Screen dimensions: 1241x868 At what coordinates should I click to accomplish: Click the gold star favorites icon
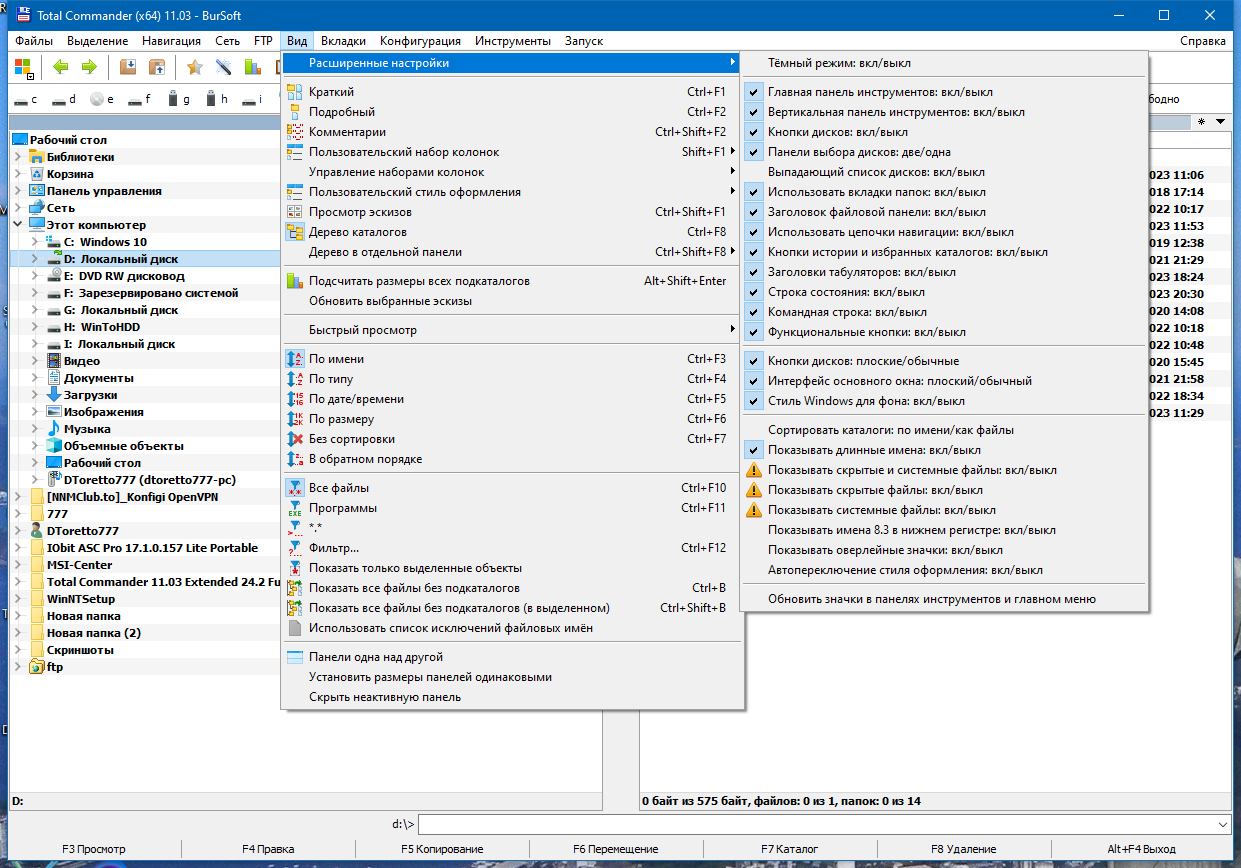pos(195,67)
